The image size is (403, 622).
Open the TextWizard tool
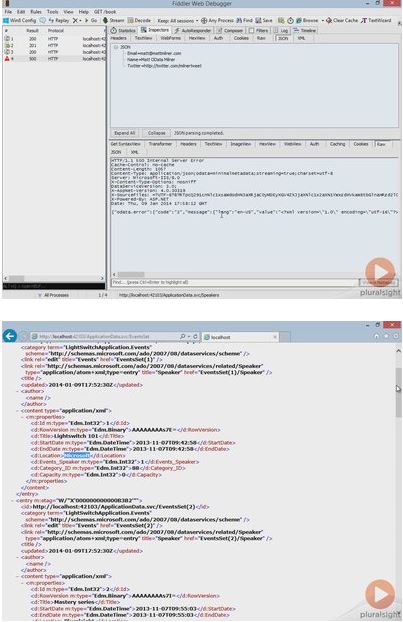(376, 20)
